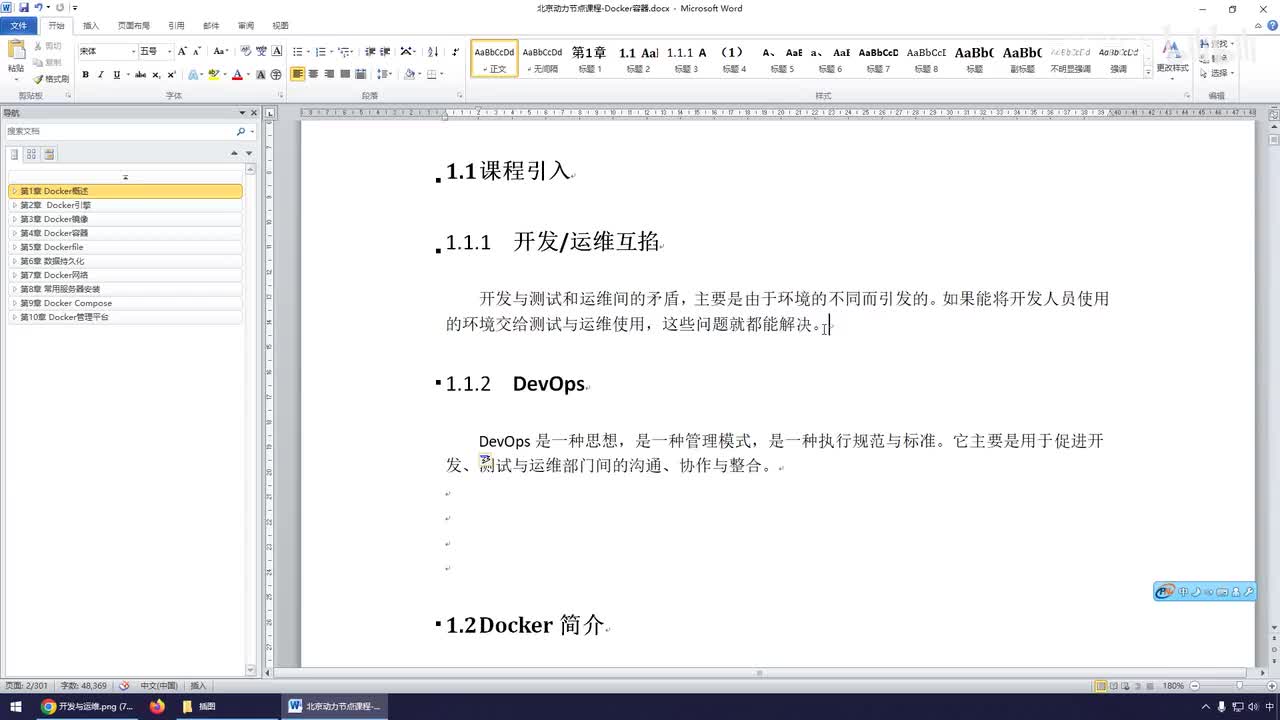Image resolution: width=1280 pixels, height=720 pixels.
Task: Open the File (文件) tab
Action: (19, 25)
